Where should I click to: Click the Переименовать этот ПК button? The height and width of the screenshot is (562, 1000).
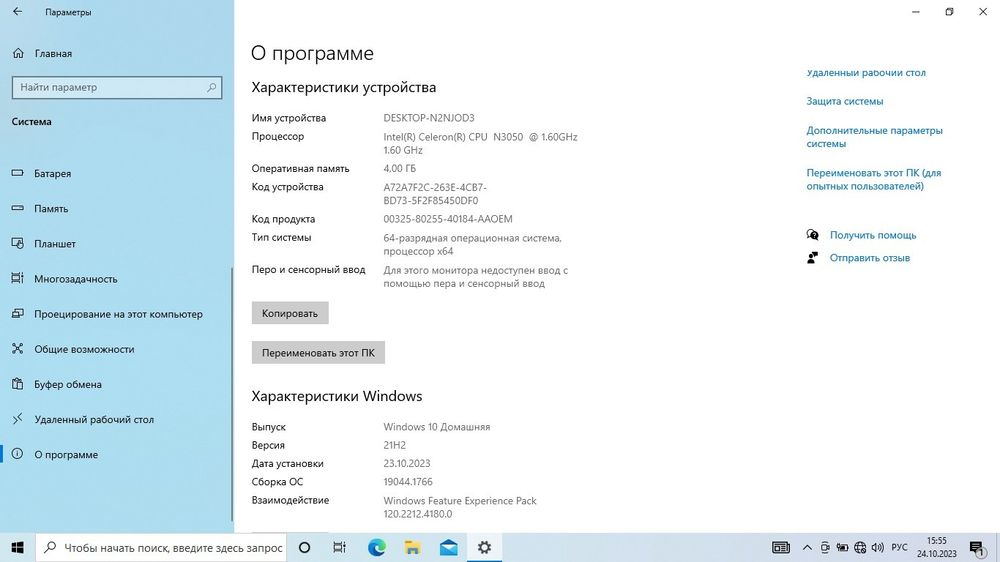point(318,353)
